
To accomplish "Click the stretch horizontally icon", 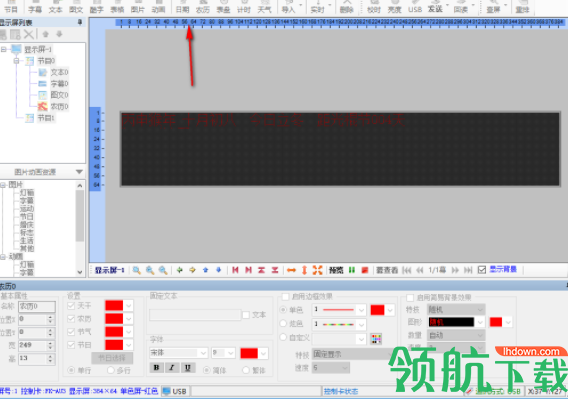I will tap(291, 270).
